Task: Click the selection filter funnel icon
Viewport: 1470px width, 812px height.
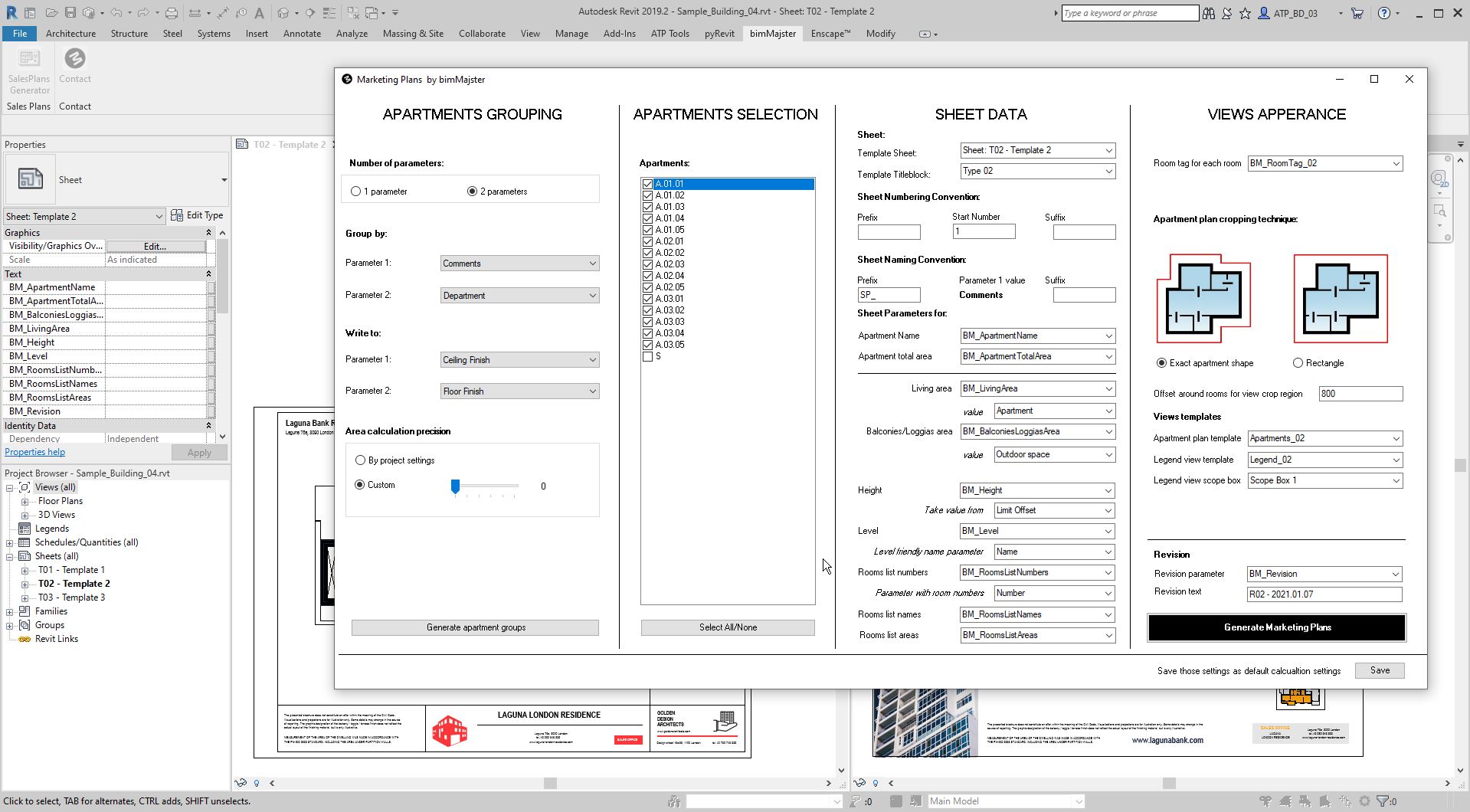Action: click(x=1383, y=801)
